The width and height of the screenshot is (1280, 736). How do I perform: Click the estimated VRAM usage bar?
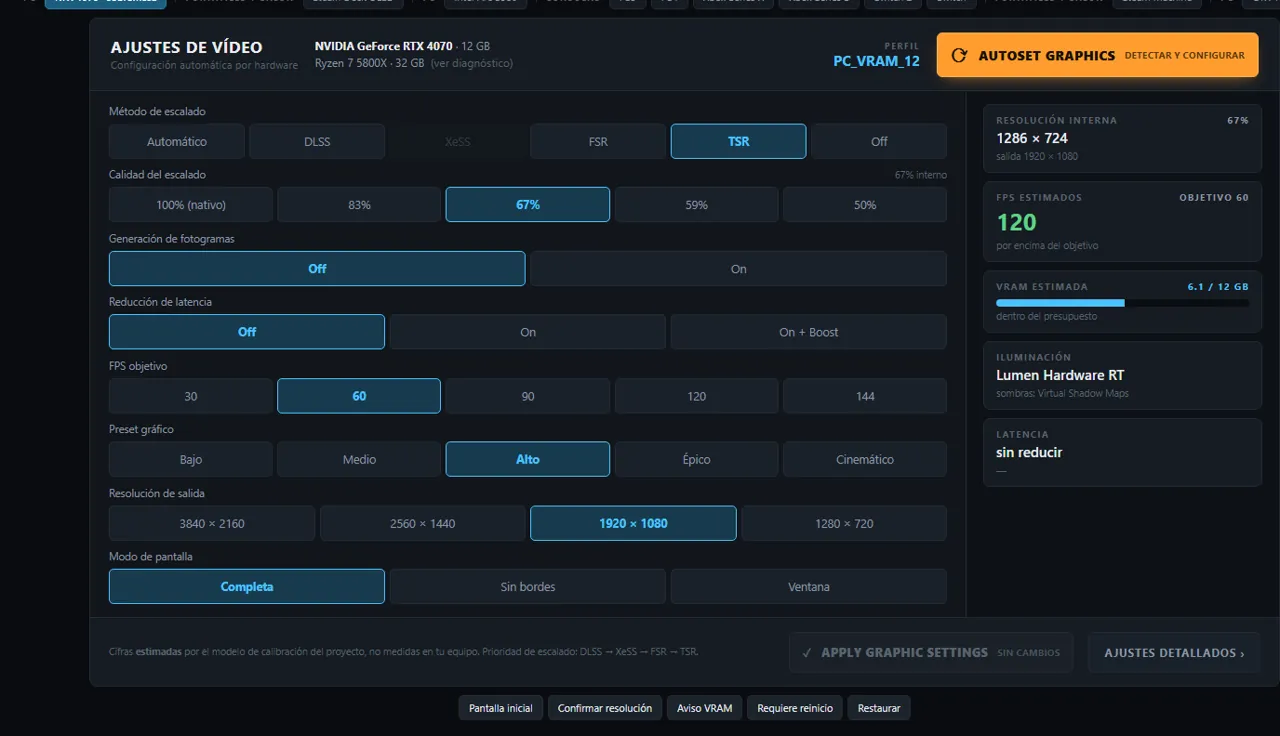click(1122, 302)
